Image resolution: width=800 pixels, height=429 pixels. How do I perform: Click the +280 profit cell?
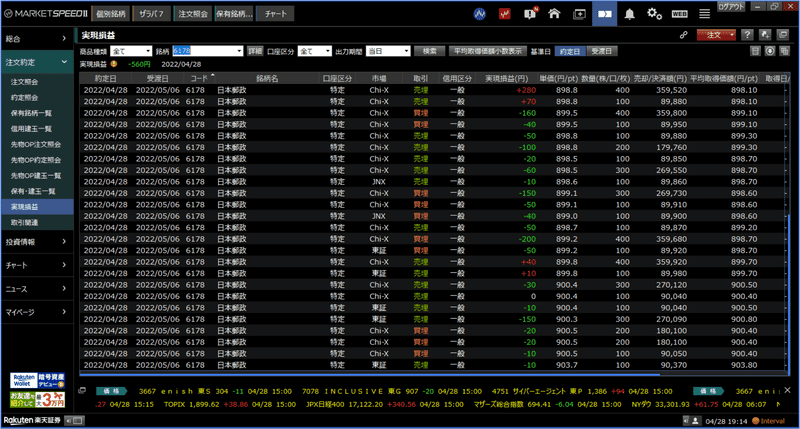(526, 90)
